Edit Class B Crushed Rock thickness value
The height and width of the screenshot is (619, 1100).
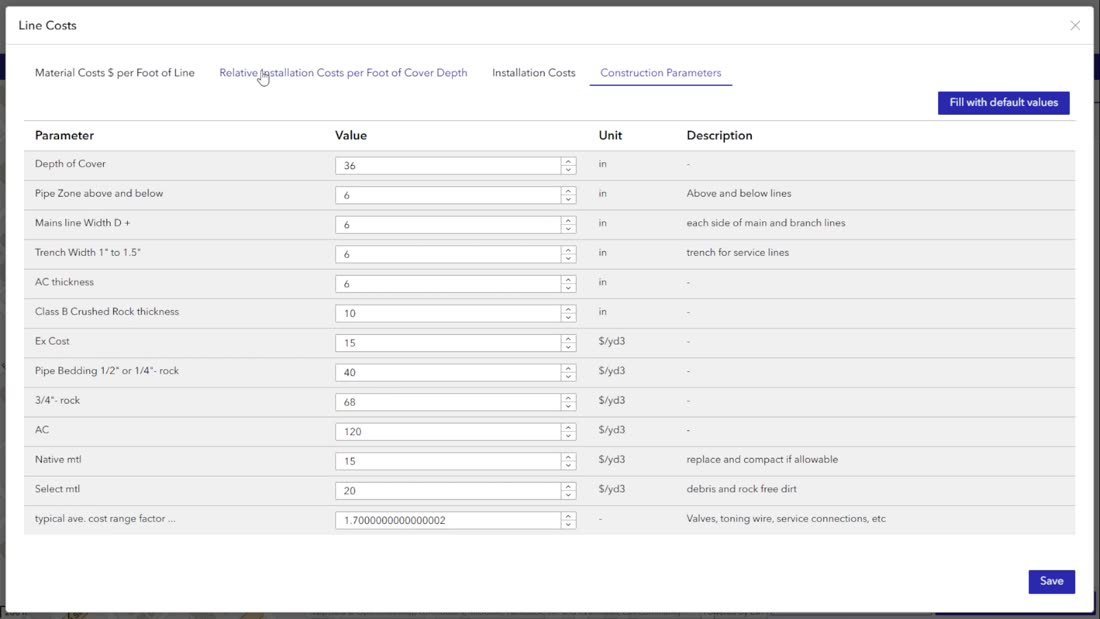448,313
